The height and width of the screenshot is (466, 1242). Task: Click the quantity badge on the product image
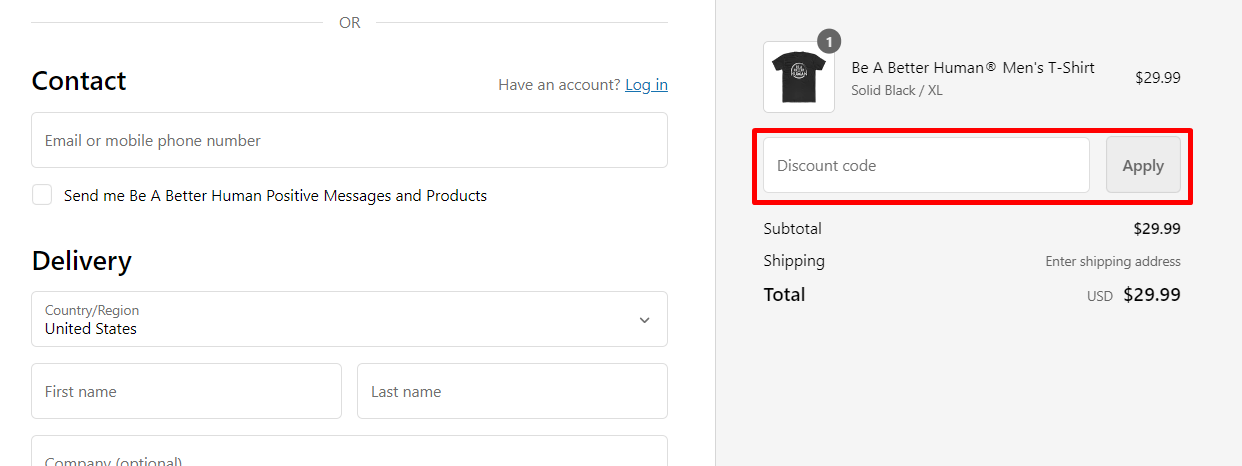(829, 41)
